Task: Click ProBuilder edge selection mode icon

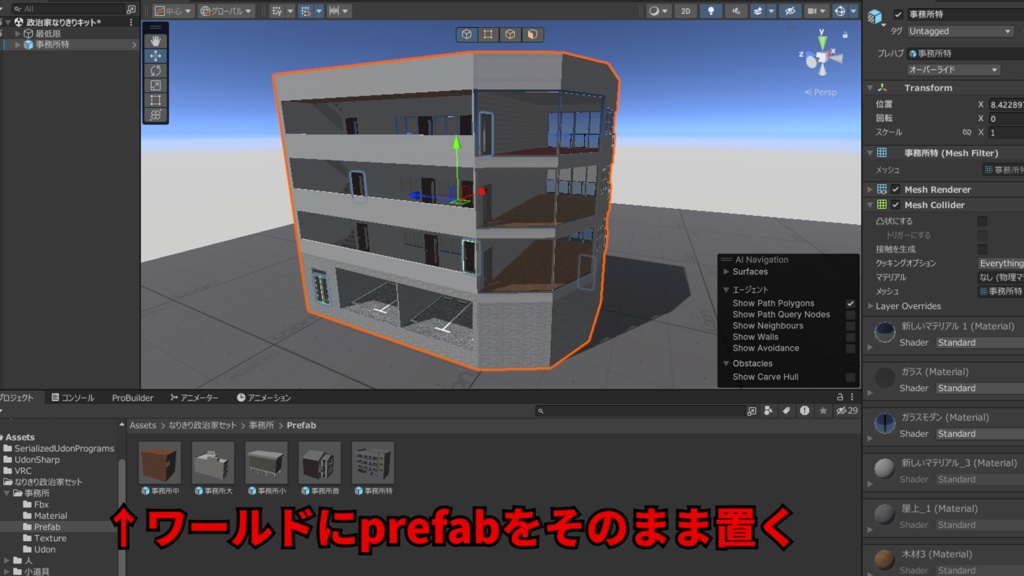Action: coord(510,35)
